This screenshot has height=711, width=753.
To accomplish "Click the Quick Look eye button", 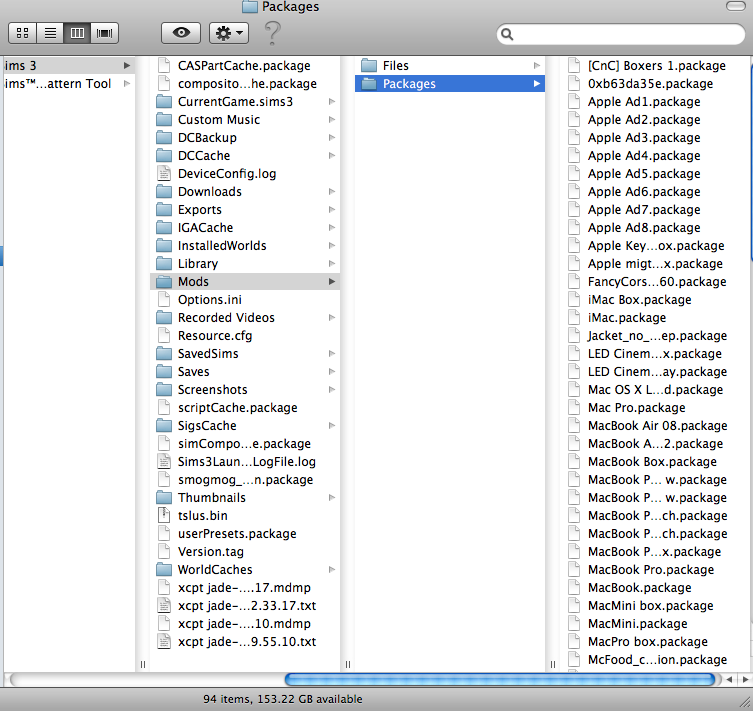I will tap(181, 33).
